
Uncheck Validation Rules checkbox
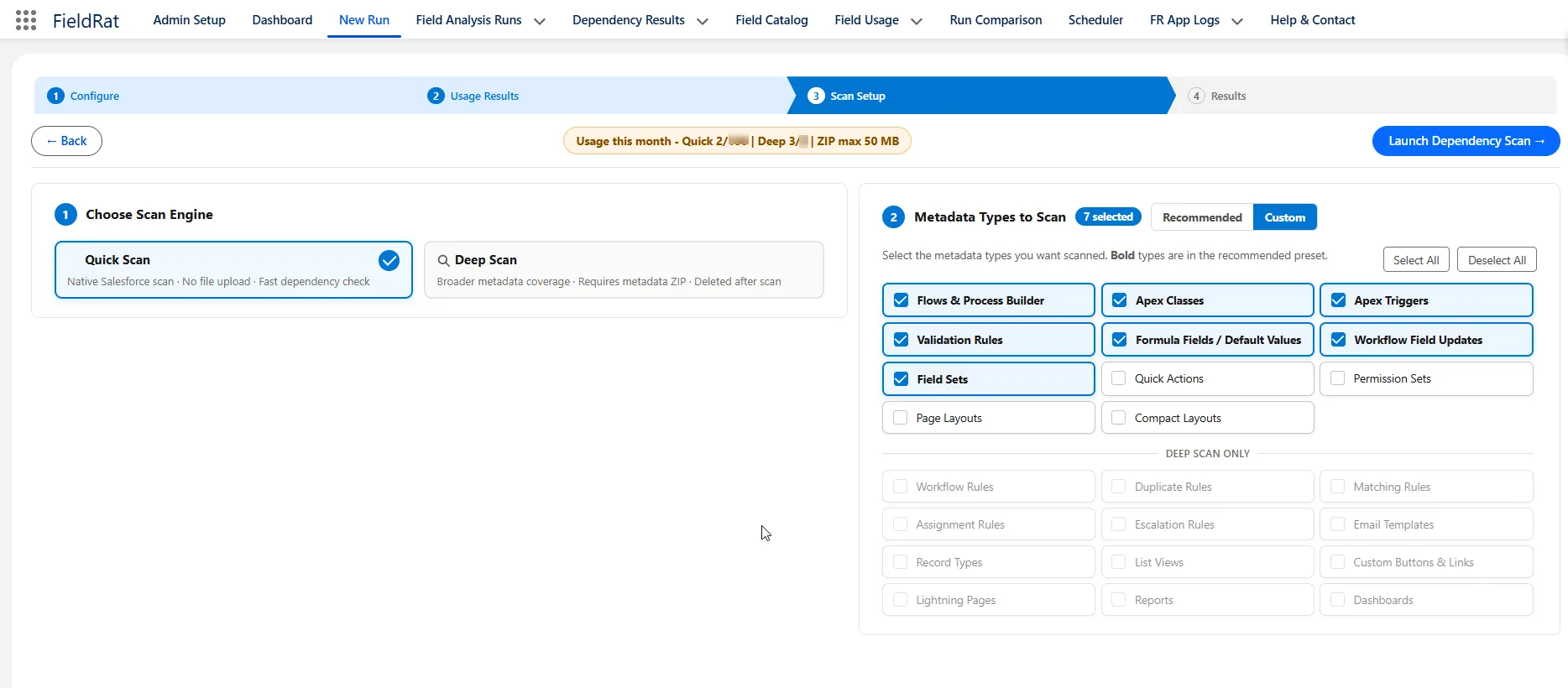point(901,340)
